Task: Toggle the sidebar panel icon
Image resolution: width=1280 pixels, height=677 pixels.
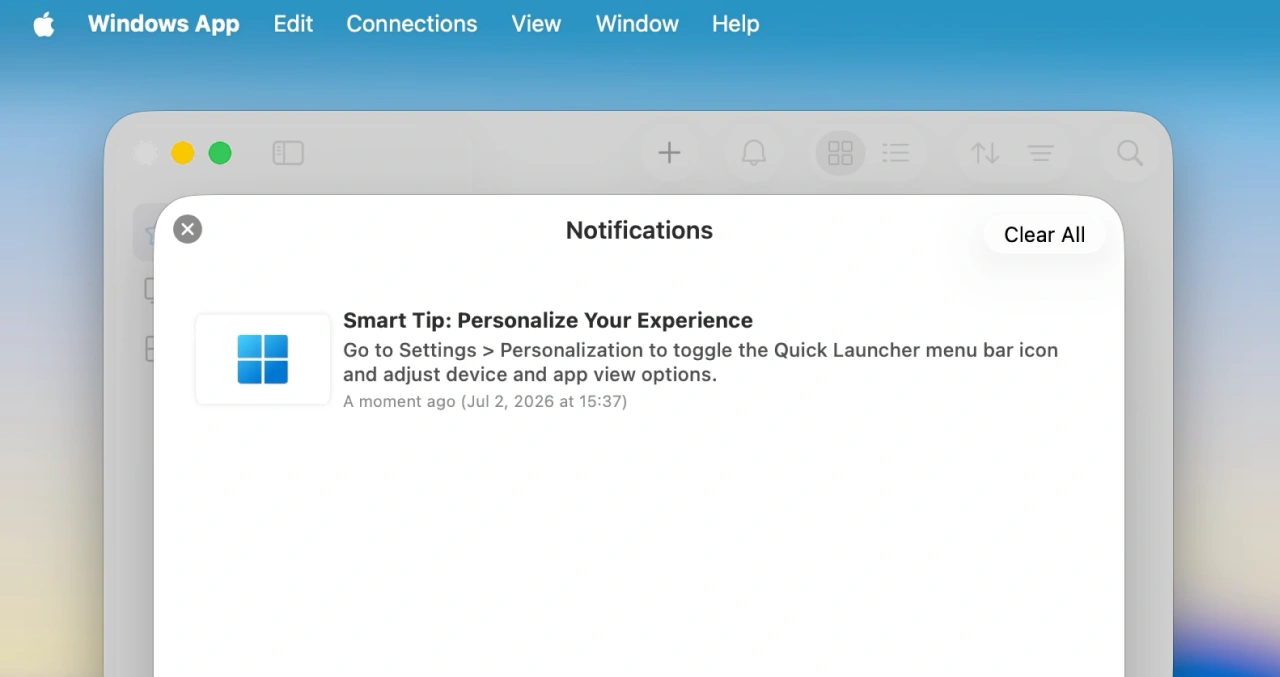Action: click(288, 153)
